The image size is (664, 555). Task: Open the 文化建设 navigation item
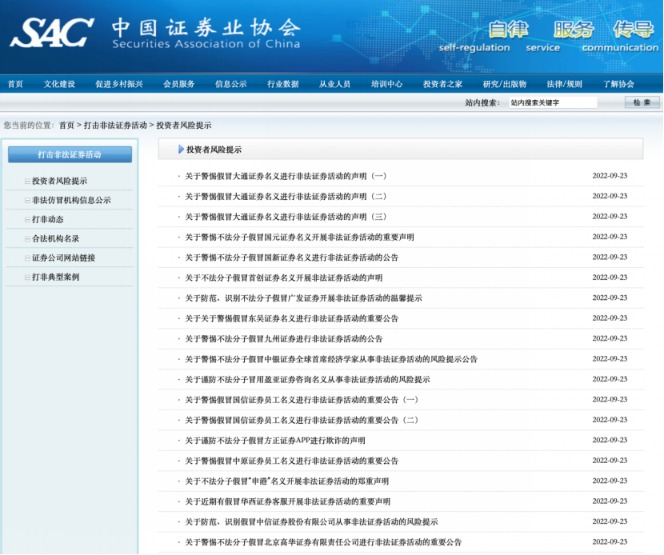pos(59,84)
